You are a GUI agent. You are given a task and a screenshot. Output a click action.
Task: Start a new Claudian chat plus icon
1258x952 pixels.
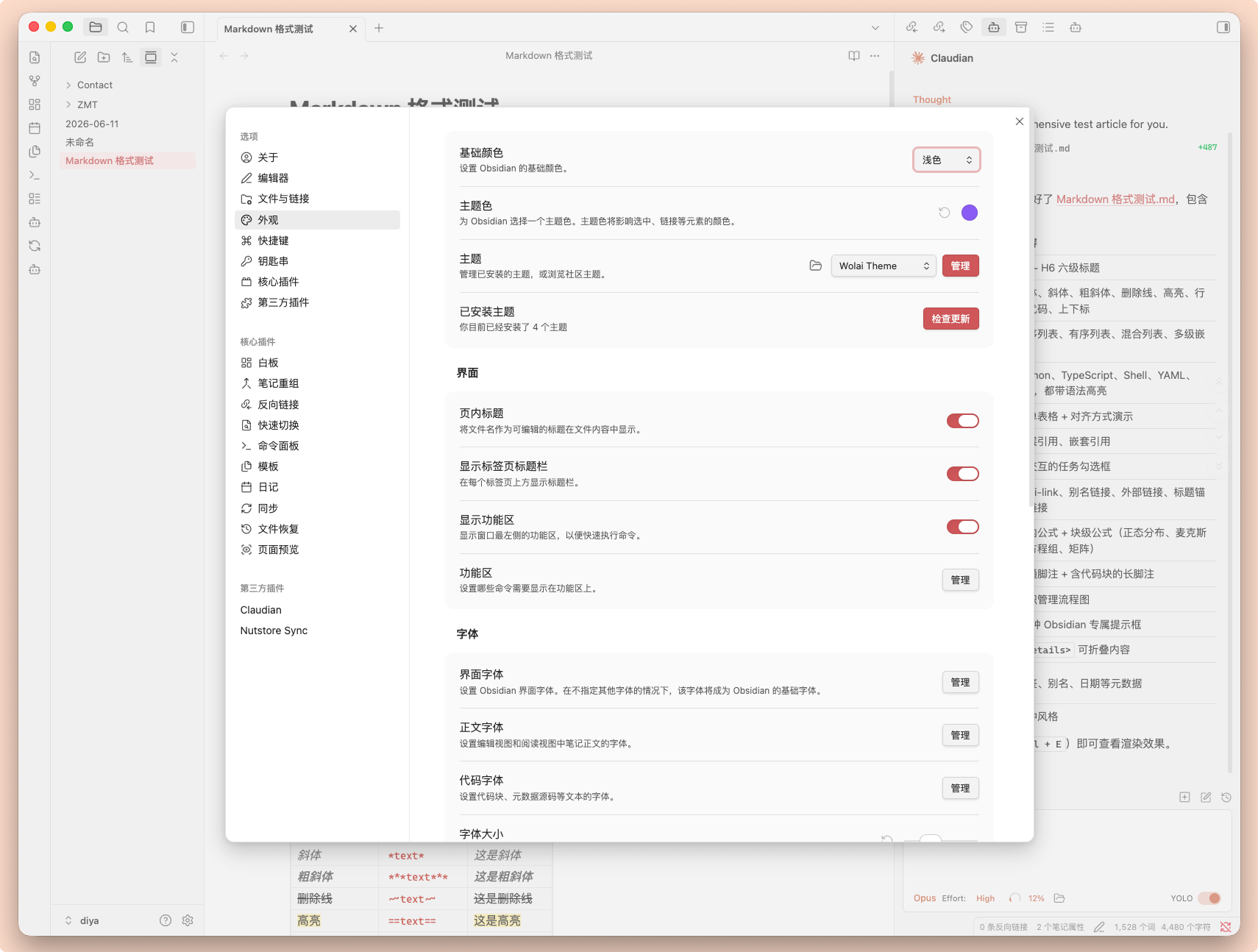[1184, 797]
